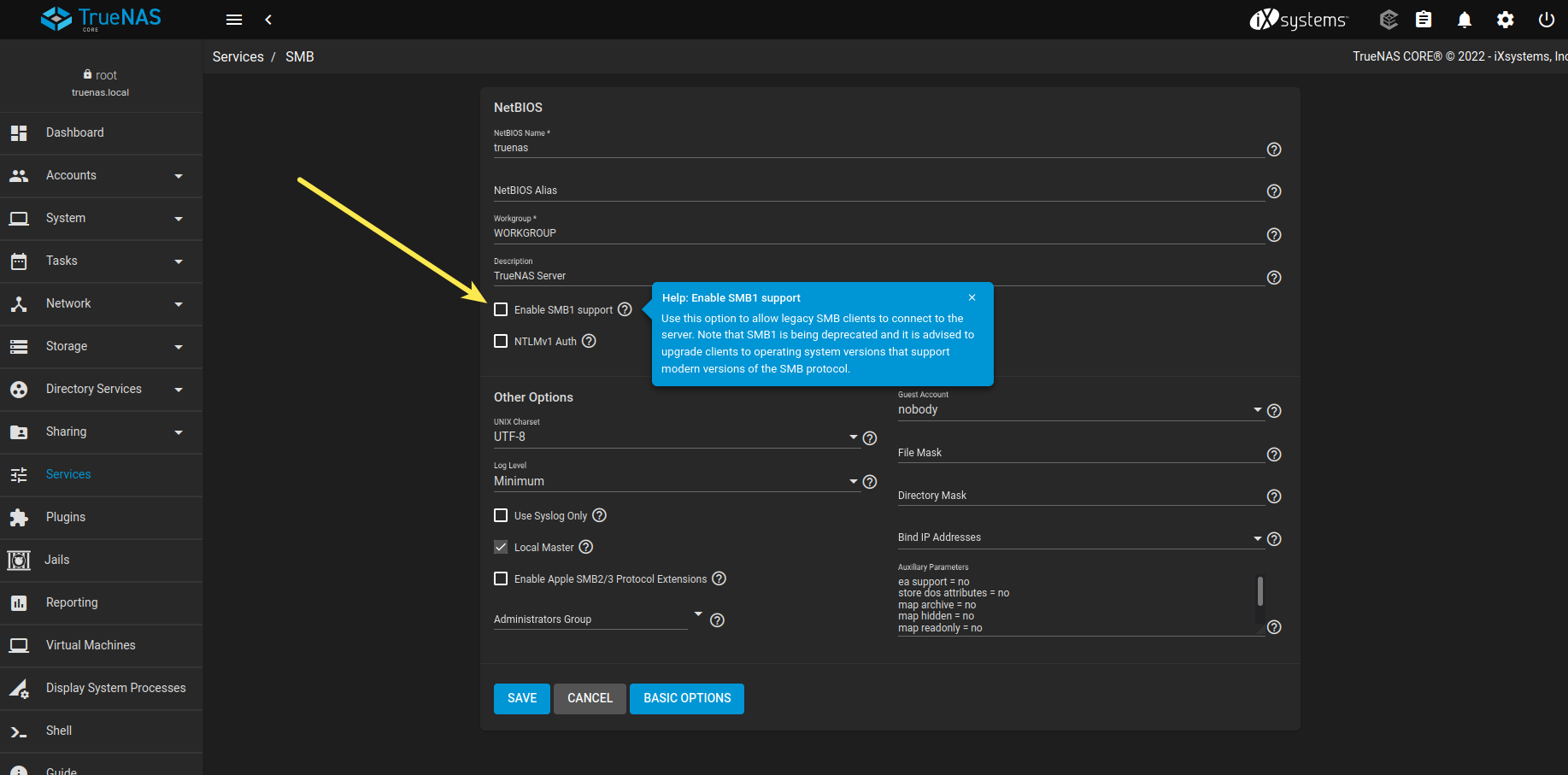Open Display System Processes
Viewport: 1568px width, 775px height.
101,688
